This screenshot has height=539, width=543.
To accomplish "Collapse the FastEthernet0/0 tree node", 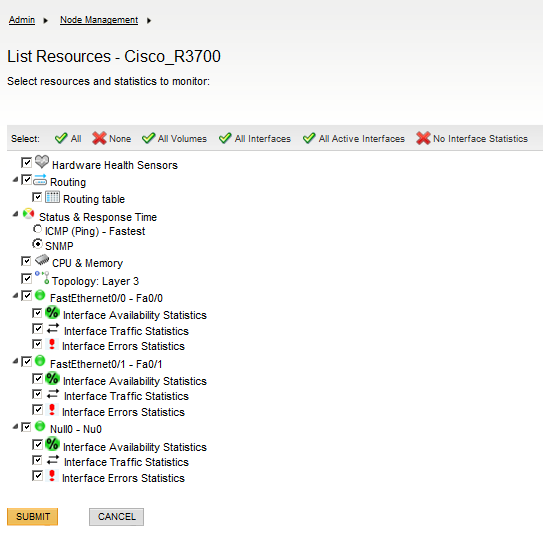I will pos(16,295).
